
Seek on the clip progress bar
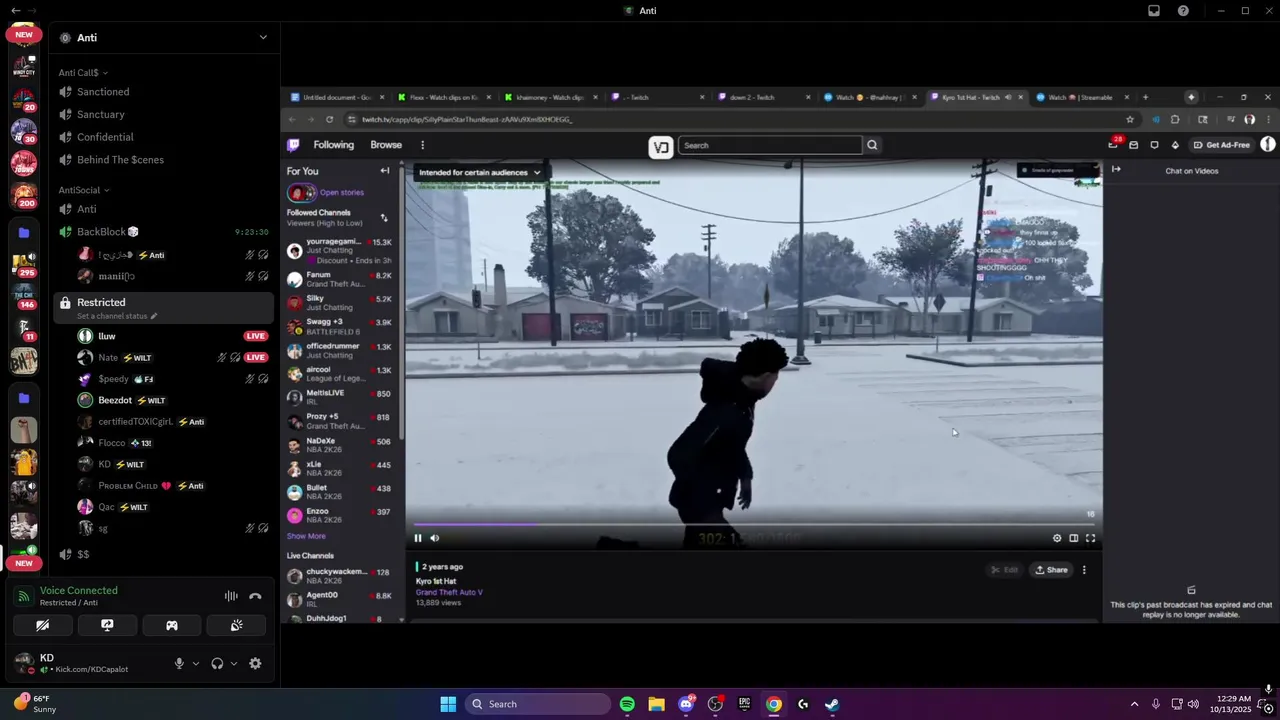[754, 523]
